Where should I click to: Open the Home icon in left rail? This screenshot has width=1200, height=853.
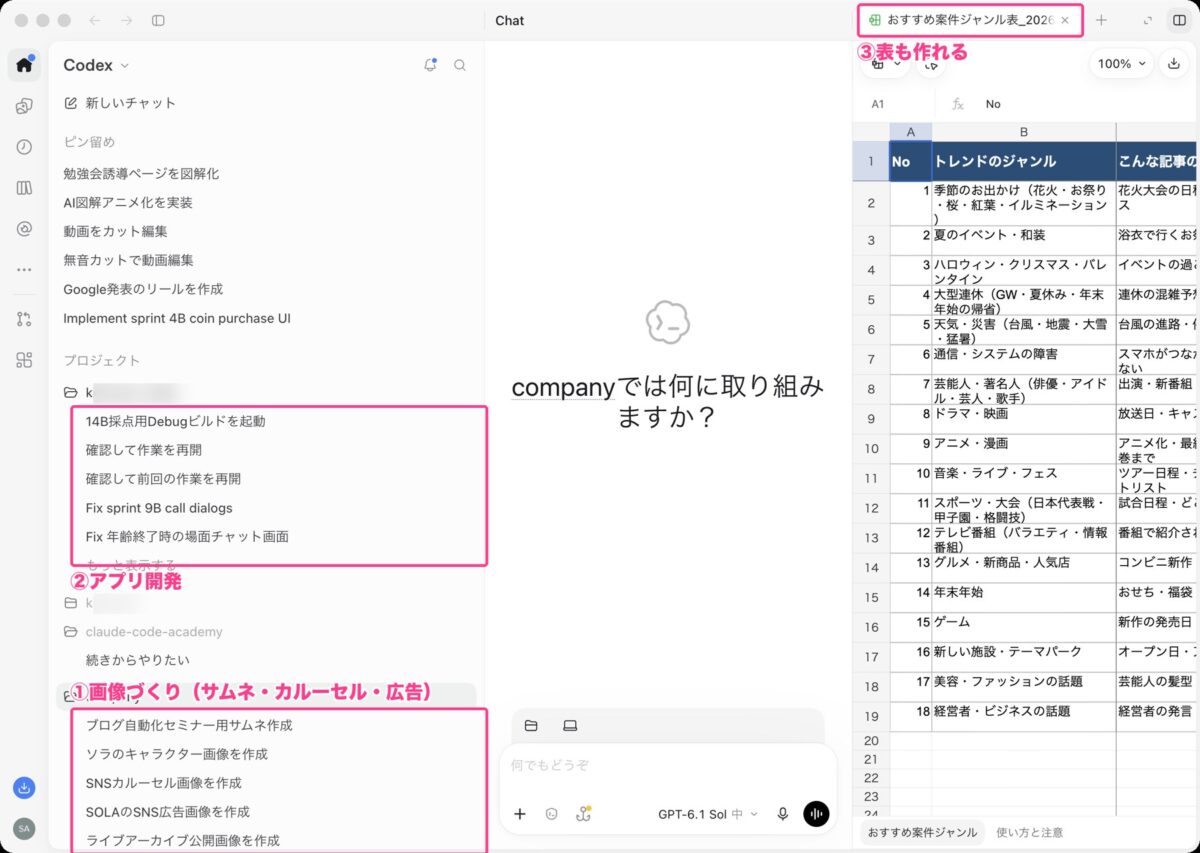[24, 65]
